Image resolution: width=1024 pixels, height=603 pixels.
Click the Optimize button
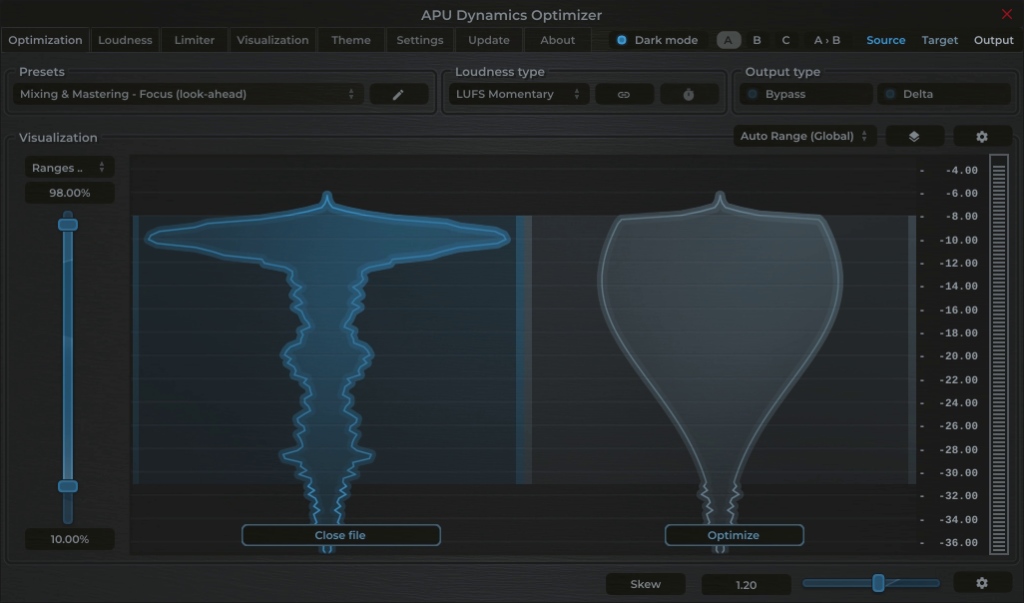tap(734, 535)
